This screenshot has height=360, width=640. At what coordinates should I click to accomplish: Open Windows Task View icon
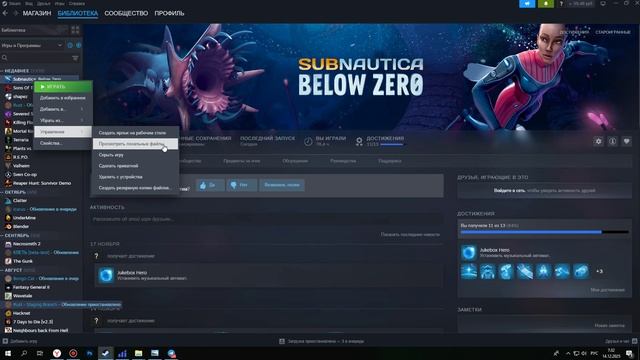point(40,353)
